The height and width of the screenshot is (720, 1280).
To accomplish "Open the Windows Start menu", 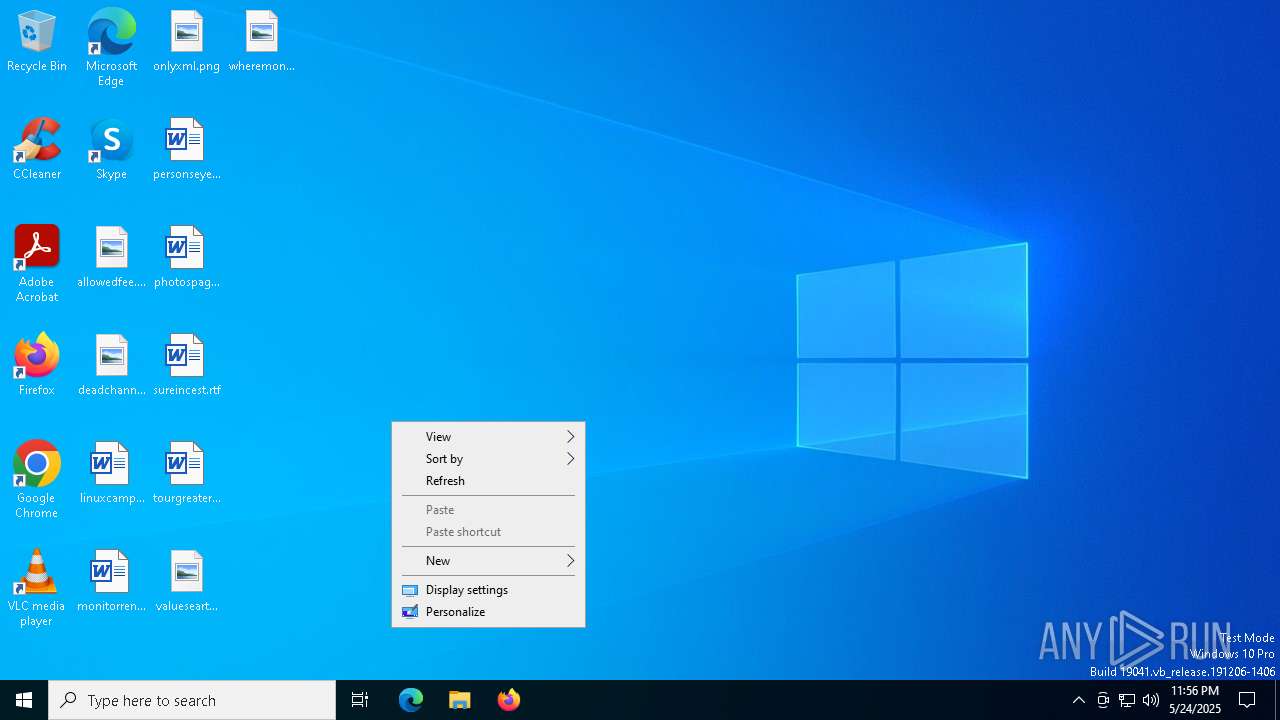I will (x=24, y=700).
